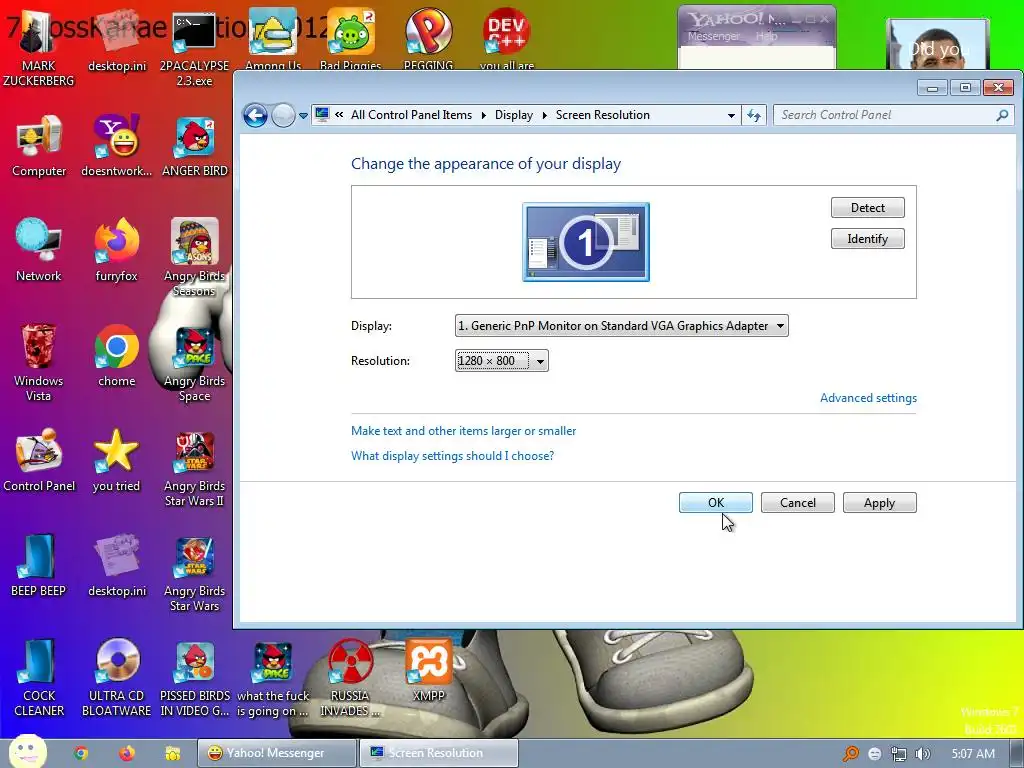Expand arrow after All Control Panel Items breadcrumb
This screenshot has width=1024, height=768.
(x=483, y=116)
